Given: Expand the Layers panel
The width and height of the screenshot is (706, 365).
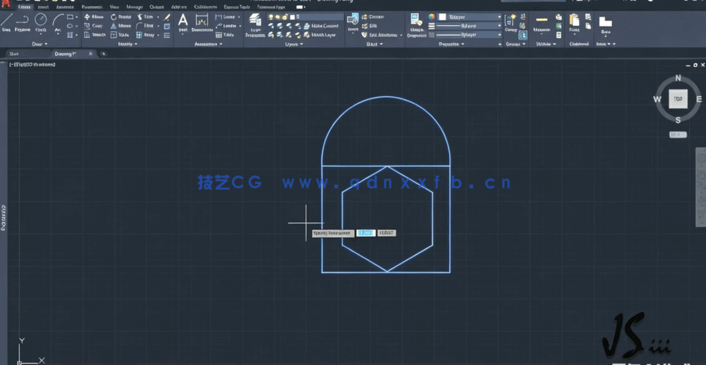Looking at the screenshot, I should 294,44.
